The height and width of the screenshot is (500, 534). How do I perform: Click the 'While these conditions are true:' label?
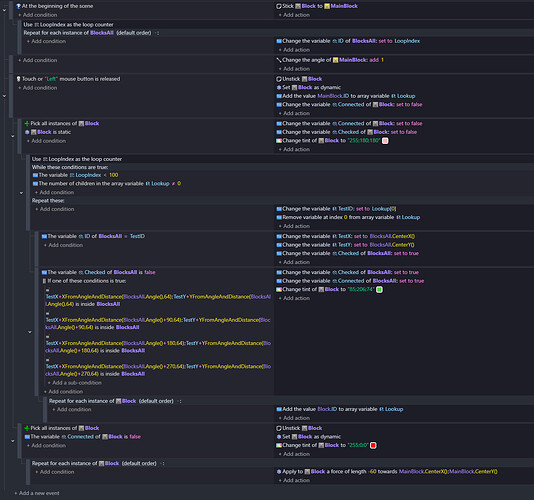[x=70, y=167]
